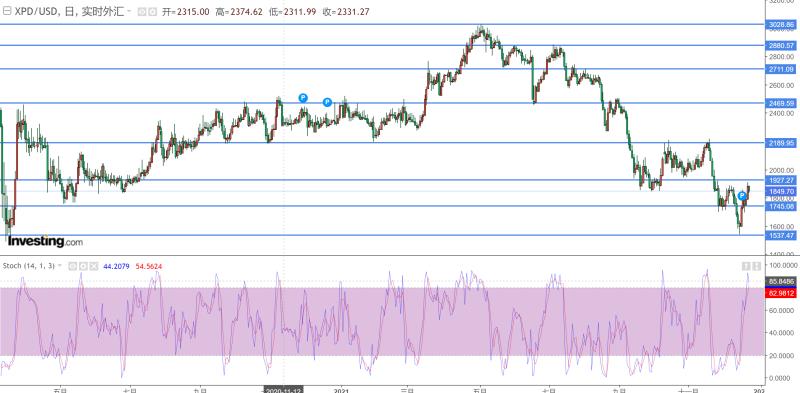Select the 1927.27 horizontal line label
This screenshot has height=393, width=800.
point(781,180)
